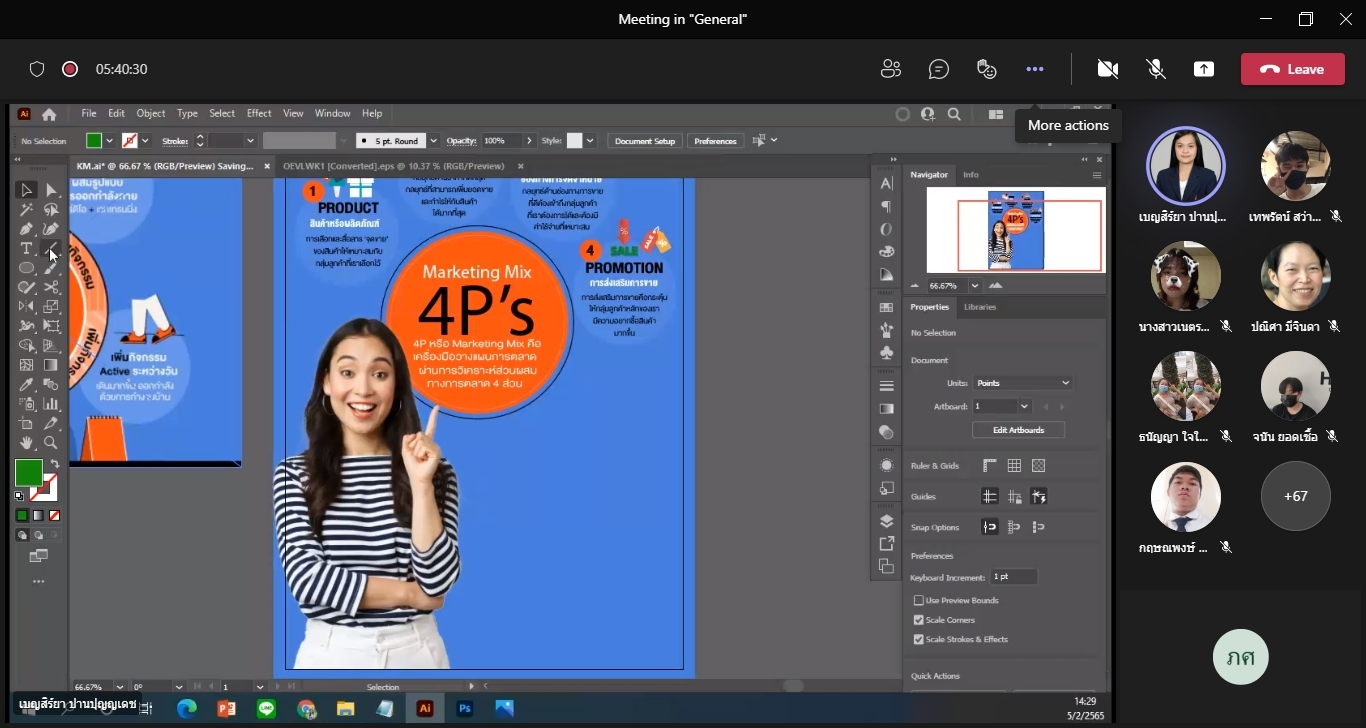Expand the Opacity 100% arrow

click(530, 141)
